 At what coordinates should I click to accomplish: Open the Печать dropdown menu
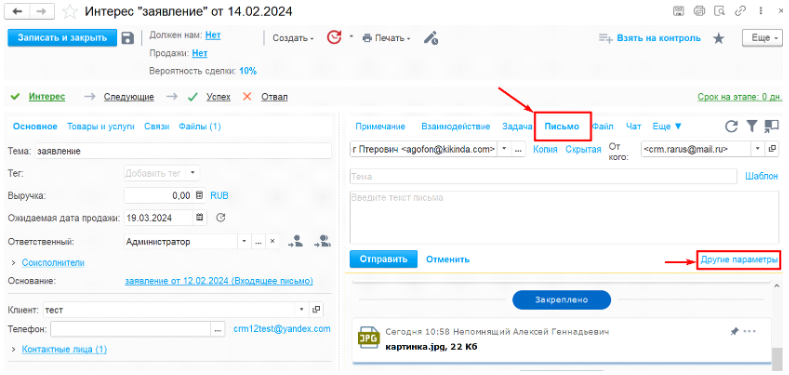pyautogui.click(x=386, y=38)
